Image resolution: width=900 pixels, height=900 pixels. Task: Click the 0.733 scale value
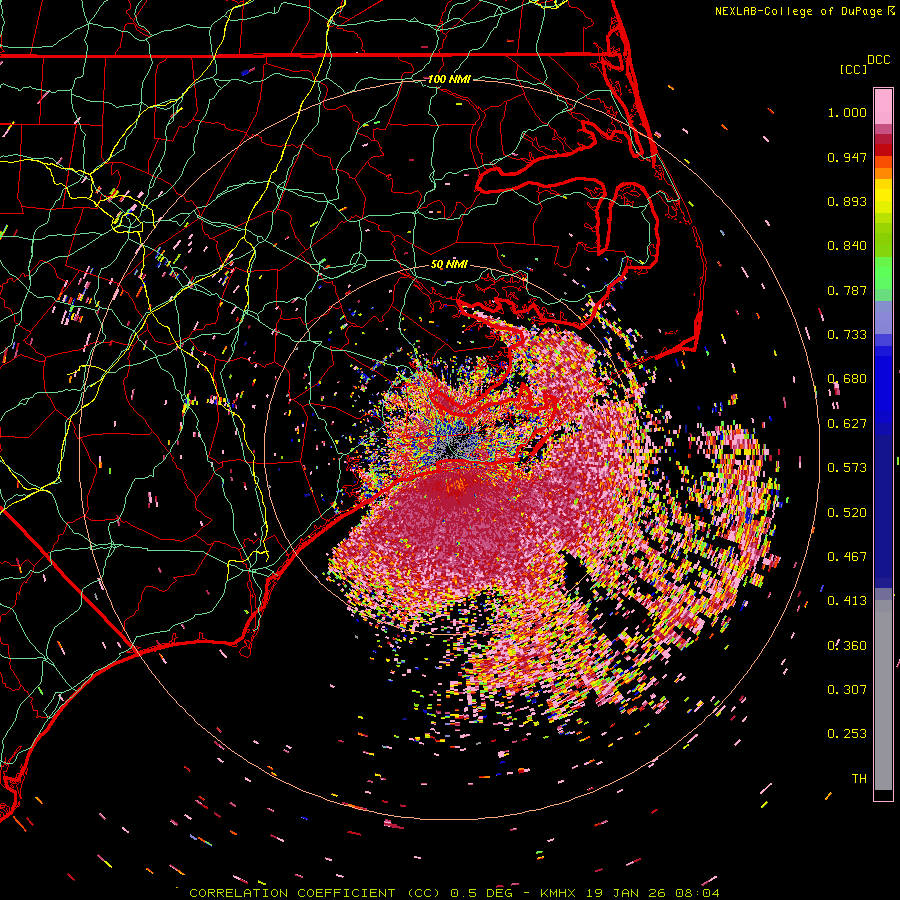coord(847,335)
